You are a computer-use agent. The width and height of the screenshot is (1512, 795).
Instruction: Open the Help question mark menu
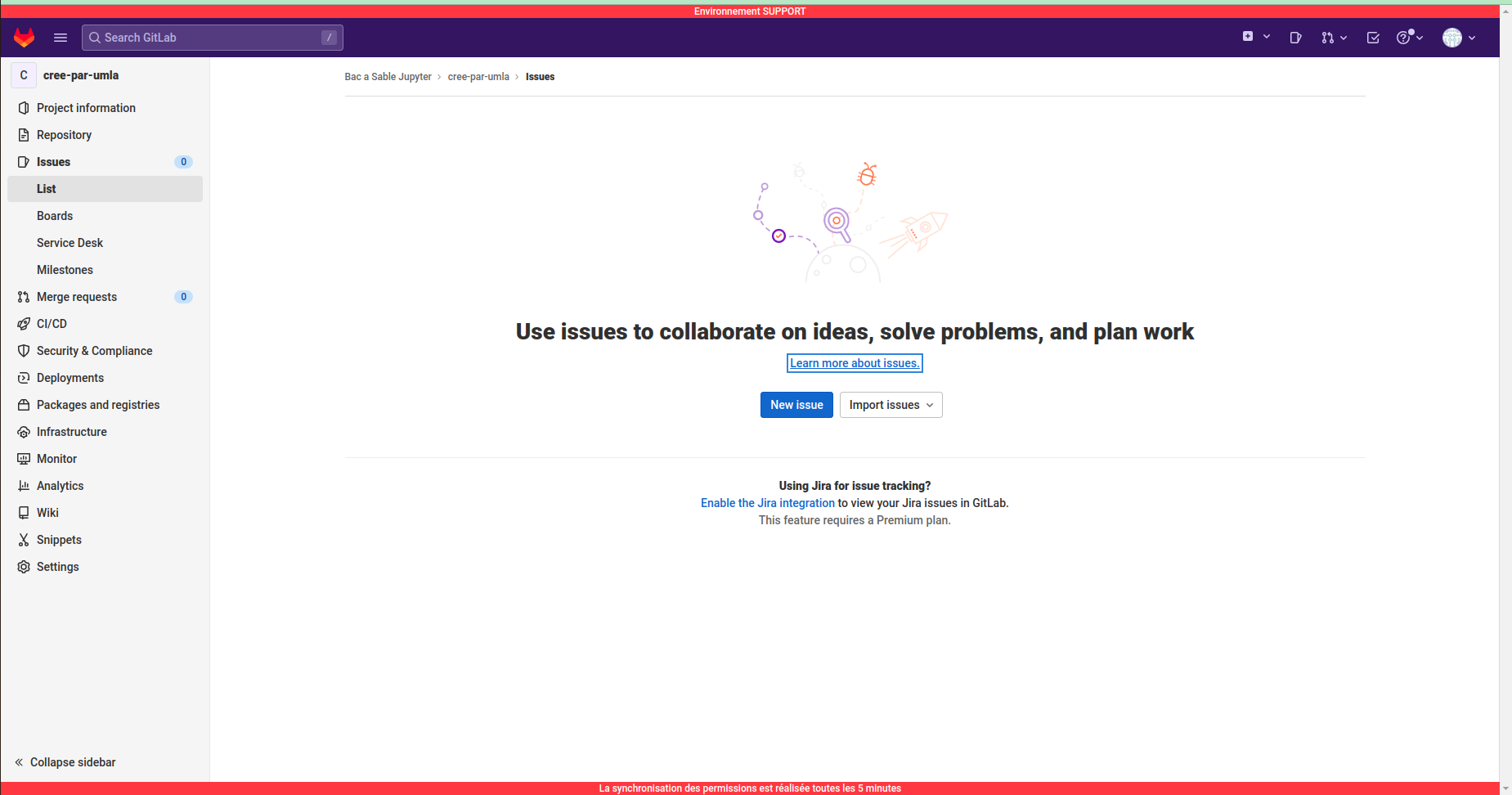1408,37
